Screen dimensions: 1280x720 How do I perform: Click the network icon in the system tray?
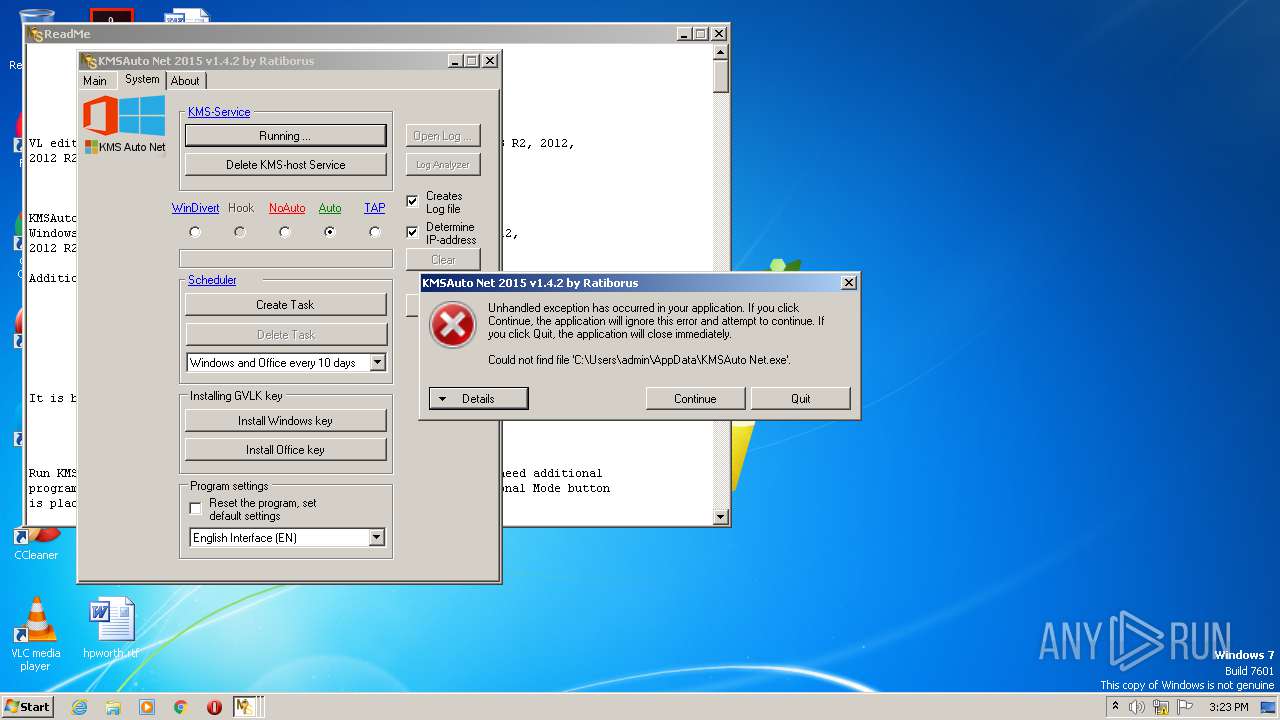1161,707
